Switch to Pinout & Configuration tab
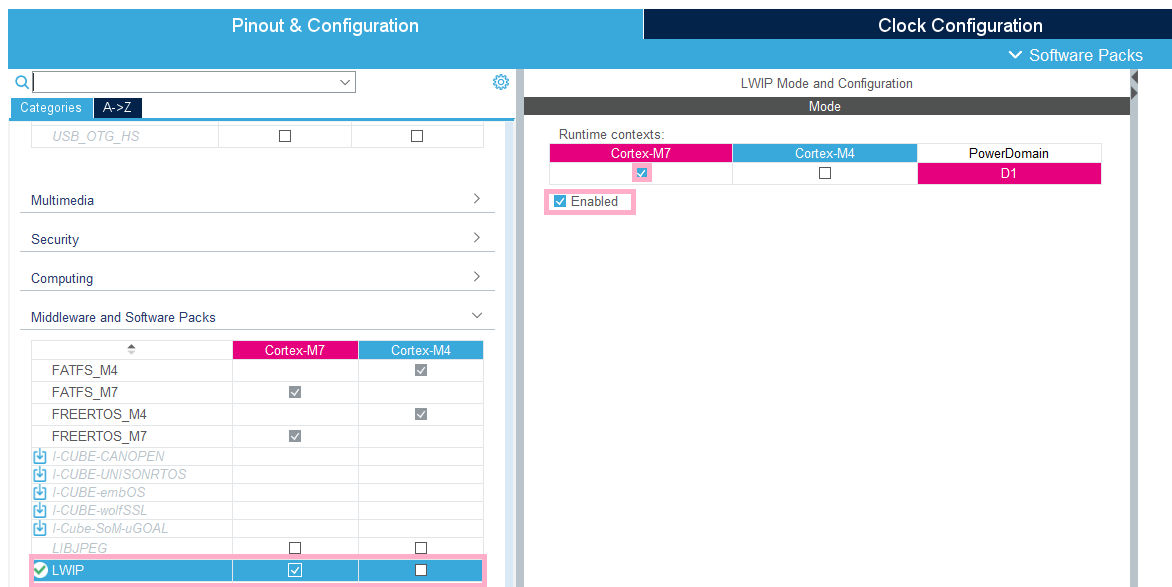 [x=325, y=25]
